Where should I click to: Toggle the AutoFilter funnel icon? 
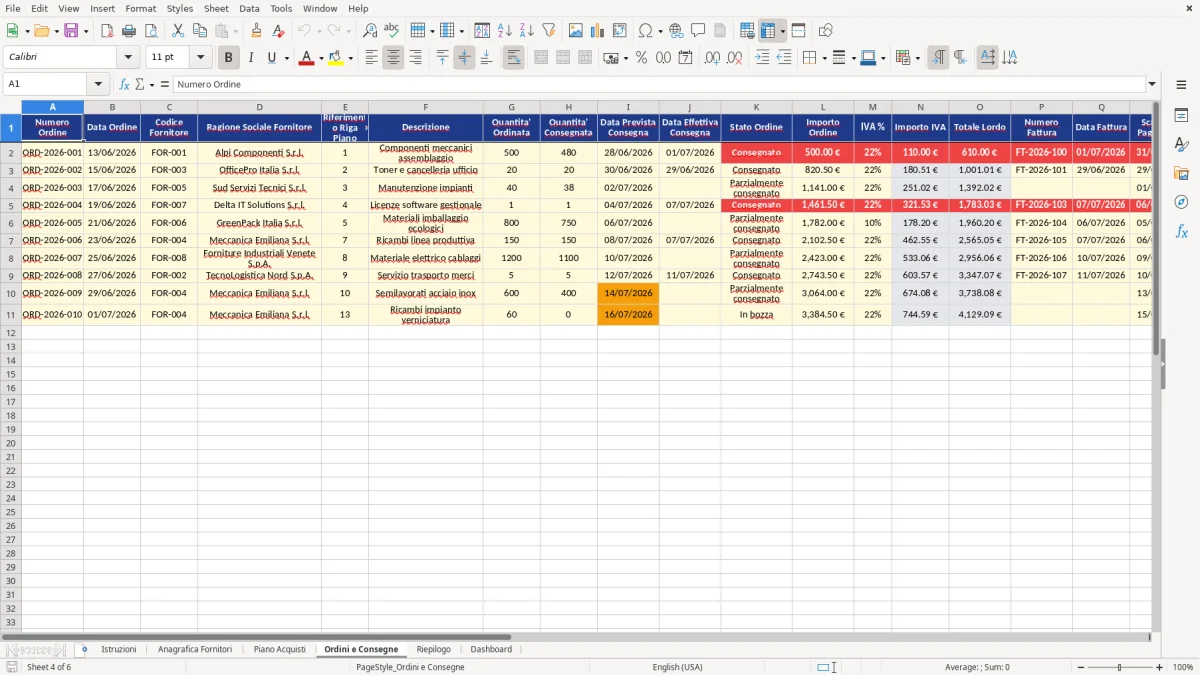click(549, 31)
